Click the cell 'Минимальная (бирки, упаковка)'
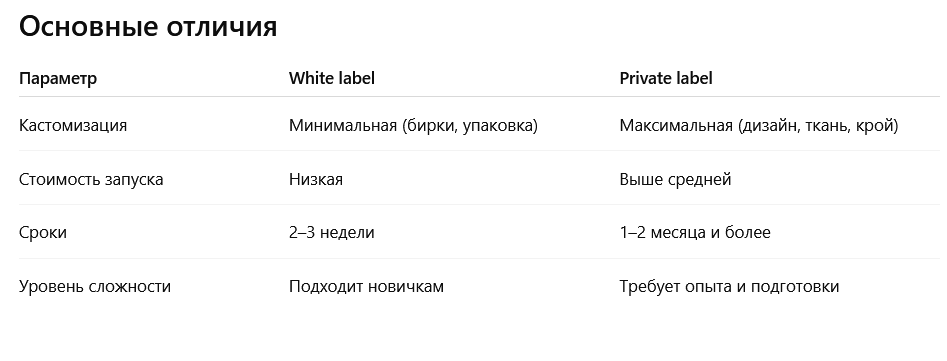Image resolution: width=947 pixels, height=361 pixels. pyautogui.click(x=413, y=126)
